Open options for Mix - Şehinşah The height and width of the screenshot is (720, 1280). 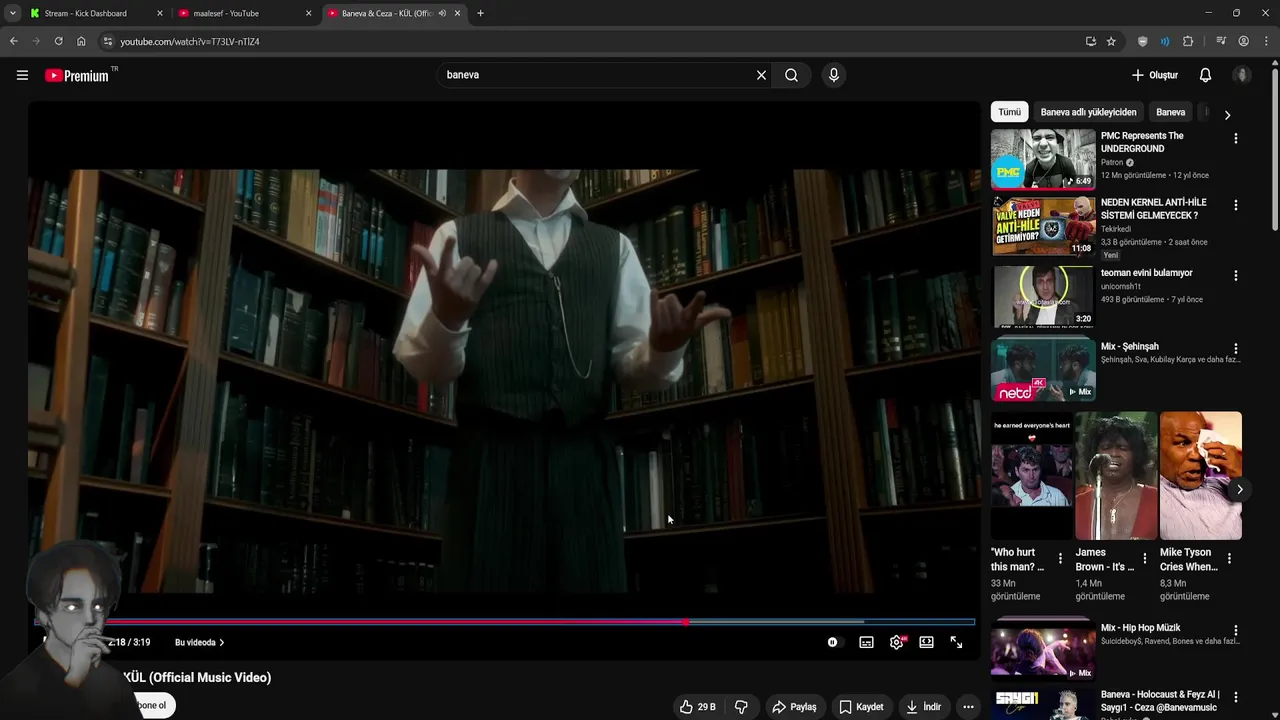tap(1236, 349)
